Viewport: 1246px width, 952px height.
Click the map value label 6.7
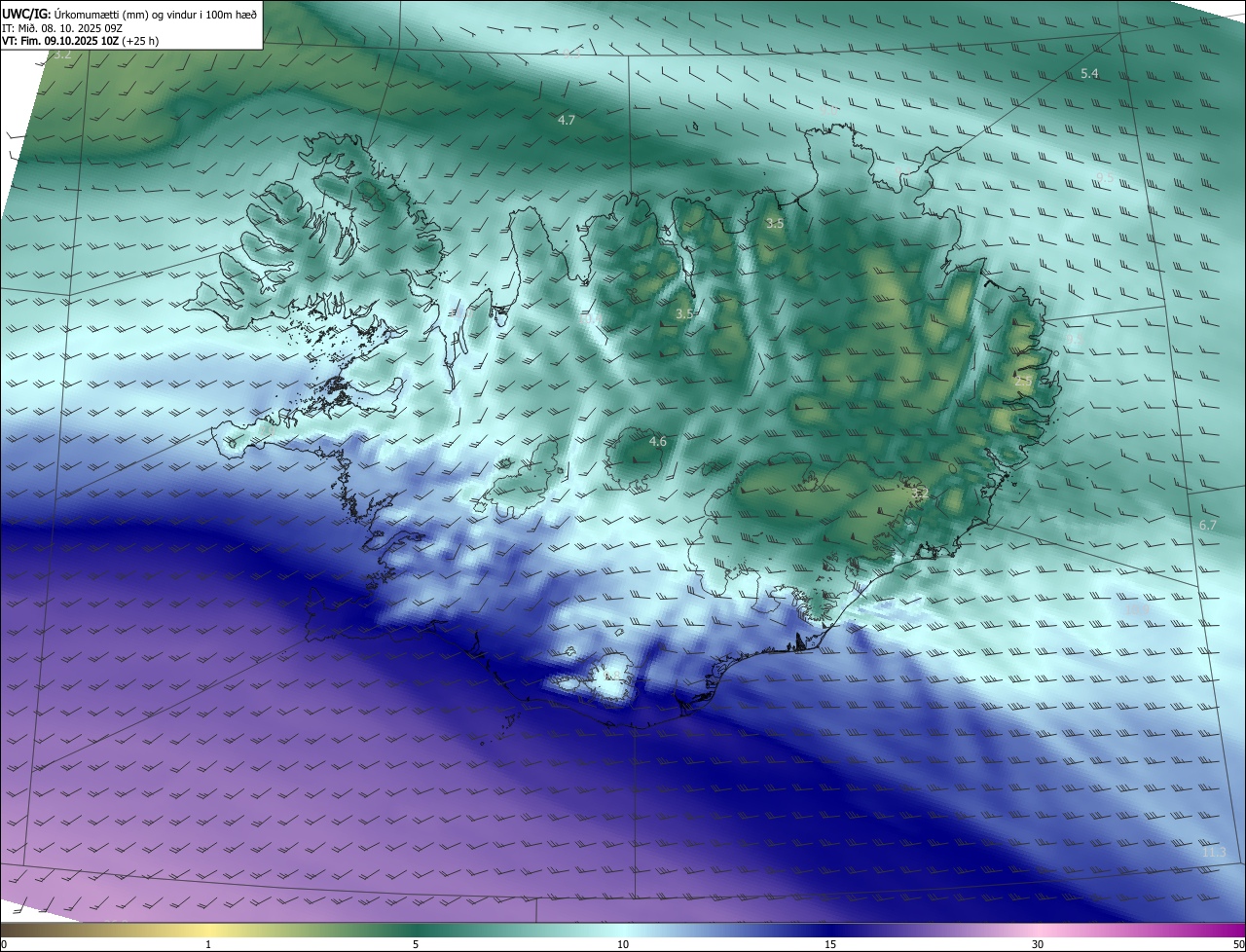point(1208,525)
